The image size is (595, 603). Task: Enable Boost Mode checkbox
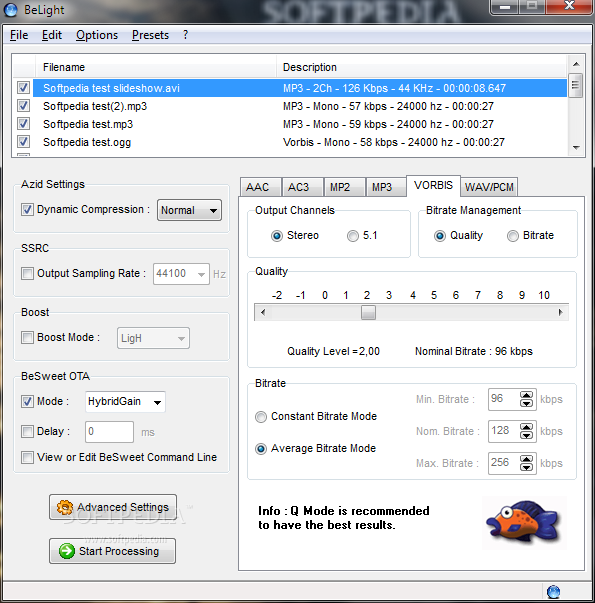(27, 337)
